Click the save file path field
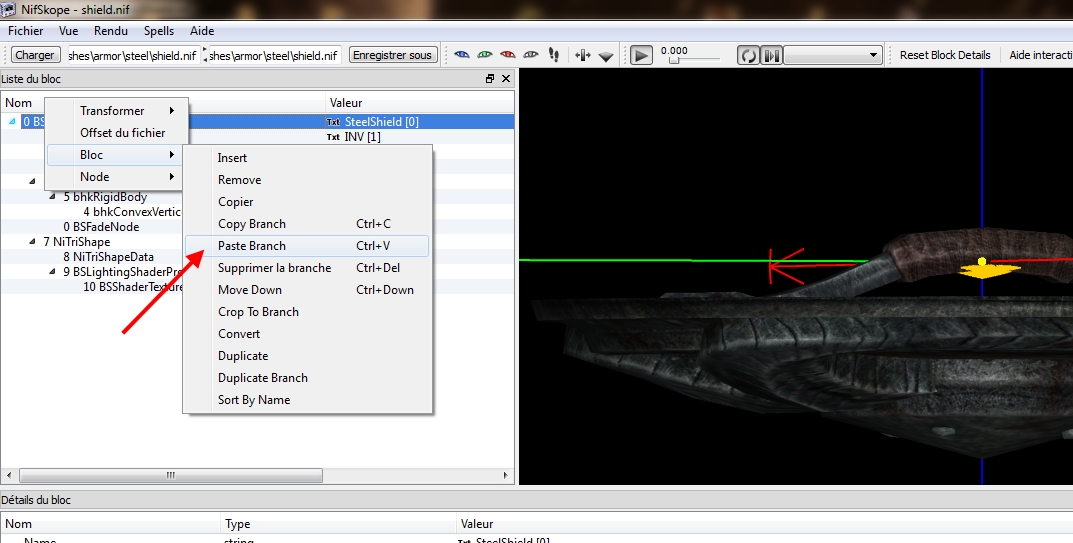Screen dimensions: 1073x543 tap(274, 55)
